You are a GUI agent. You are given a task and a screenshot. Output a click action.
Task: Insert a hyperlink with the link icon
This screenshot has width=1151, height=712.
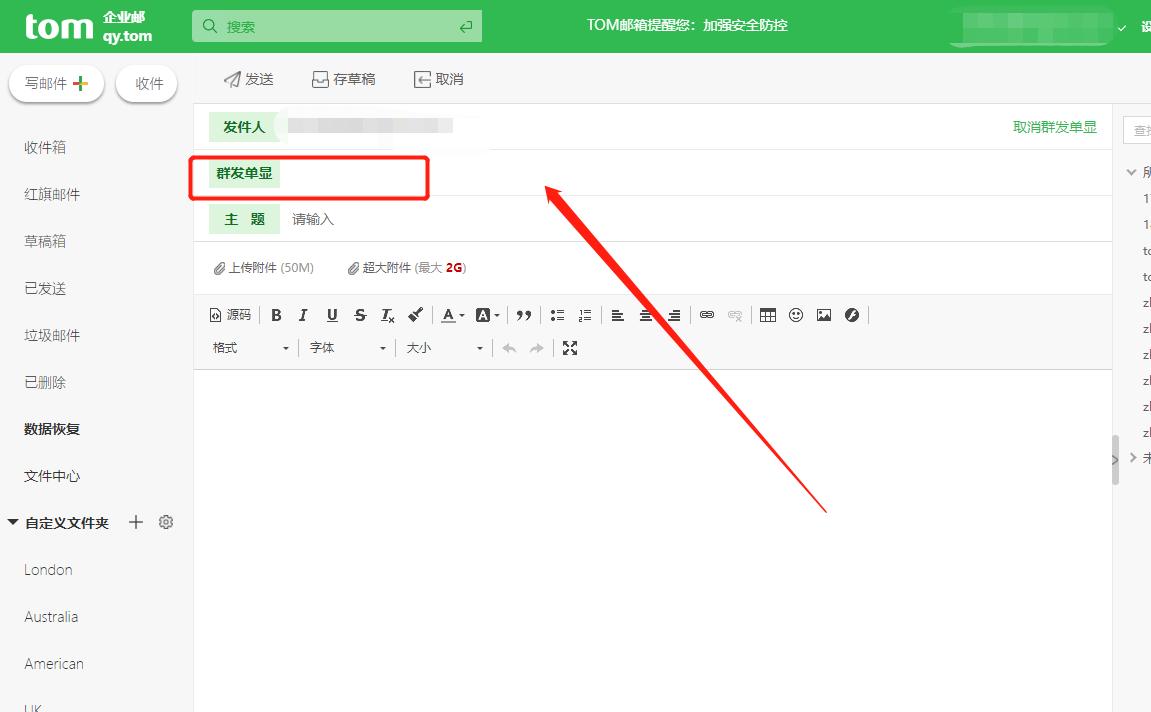click(706, 314)
